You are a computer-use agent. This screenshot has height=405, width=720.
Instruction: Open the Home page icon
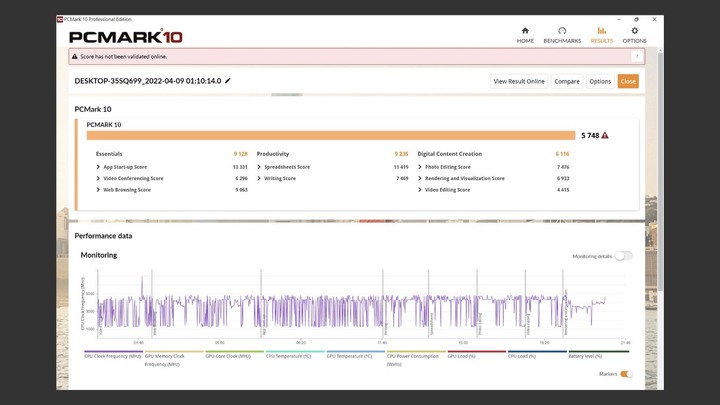525,31
